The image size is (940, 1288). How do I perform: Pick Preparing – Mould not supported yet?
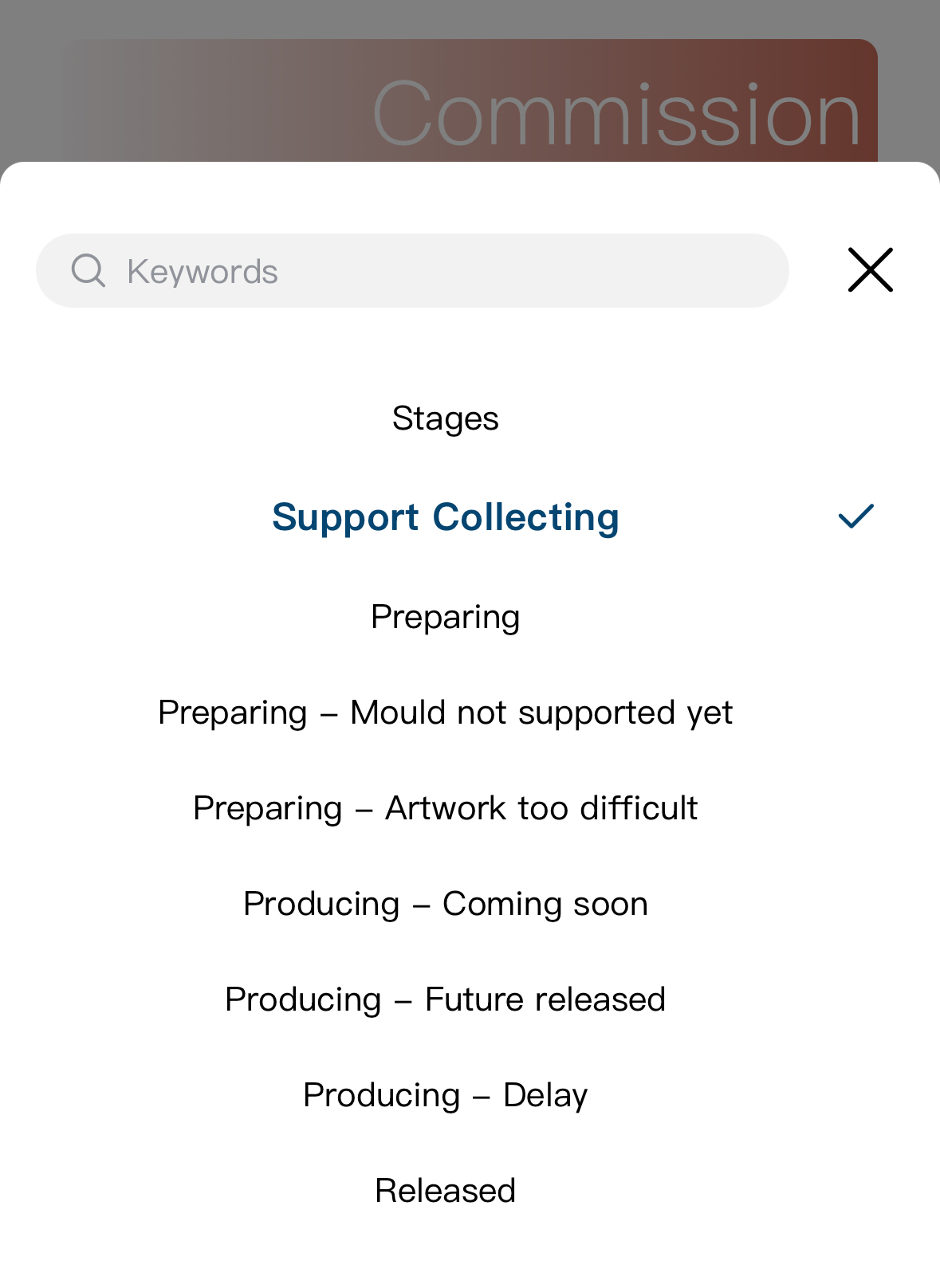pos(445,713)
